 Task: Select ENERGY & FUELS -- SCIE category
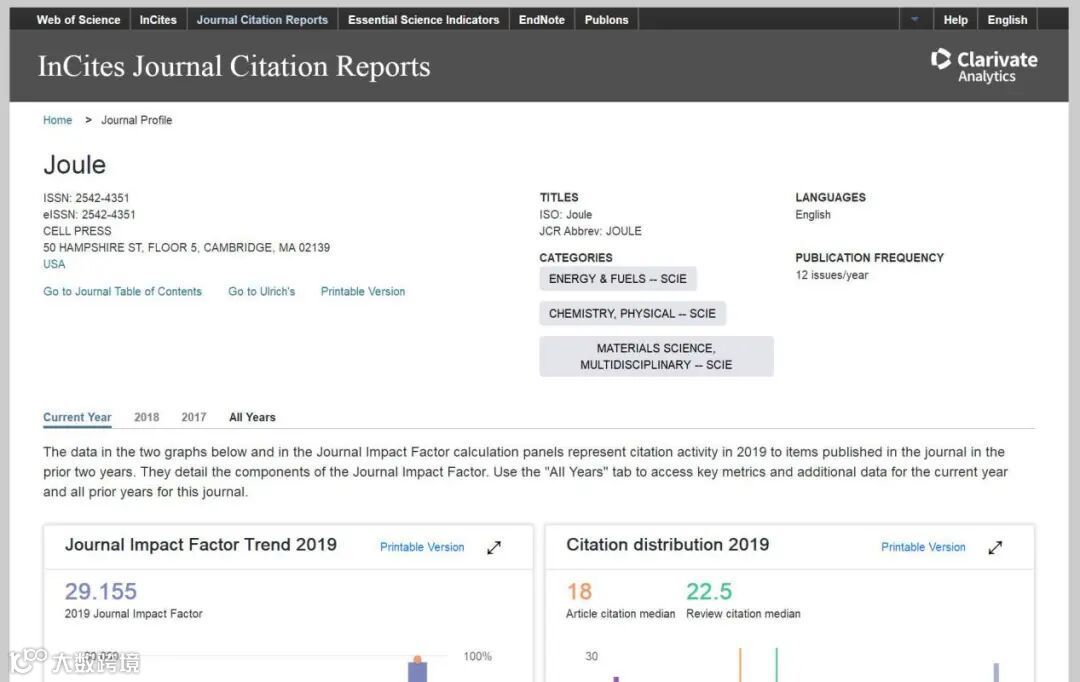pos(618,279)
